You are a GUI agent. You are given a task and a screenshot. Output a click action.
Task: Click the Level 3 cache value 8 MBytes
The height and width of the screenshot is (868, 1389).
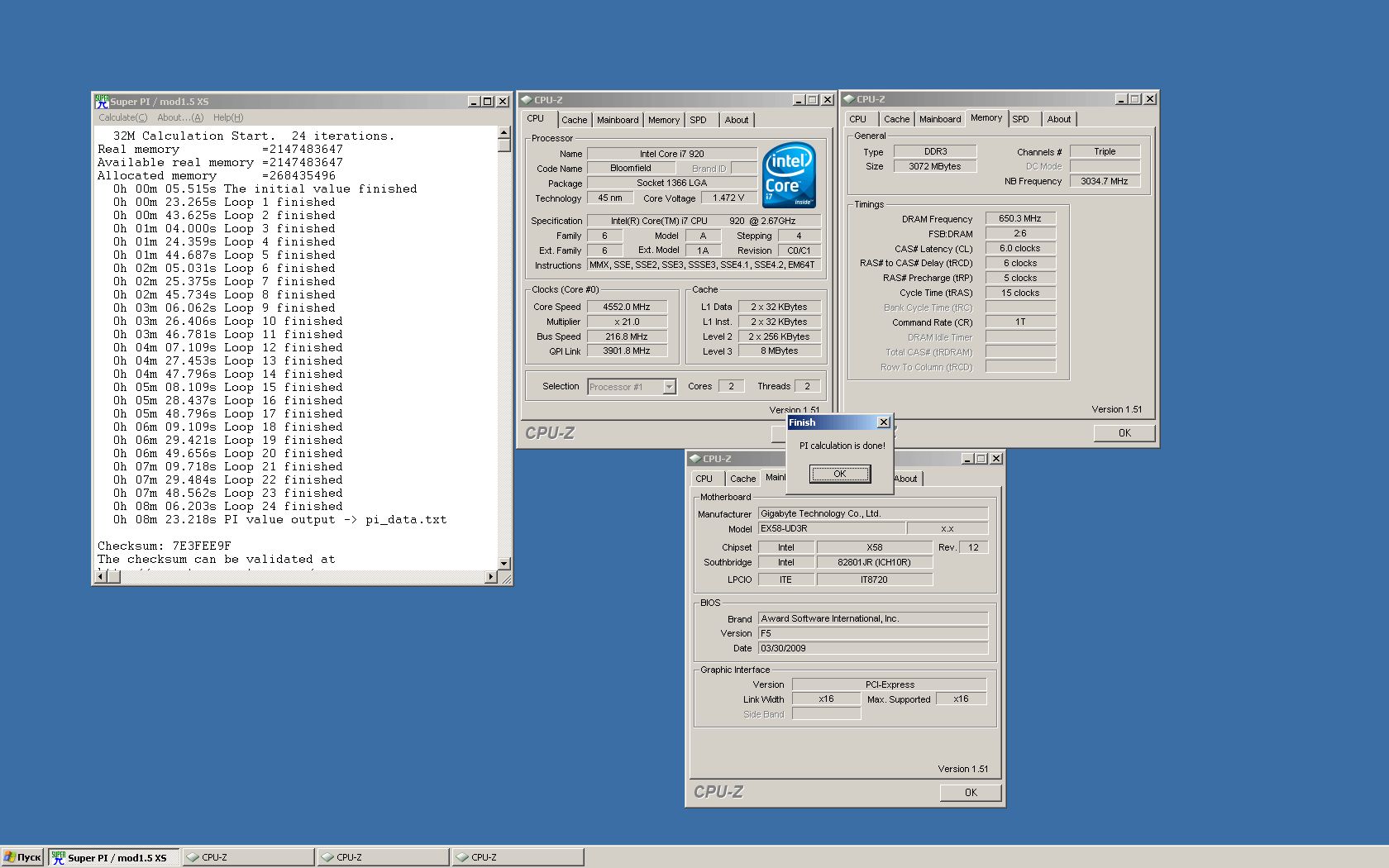(780, 351)
